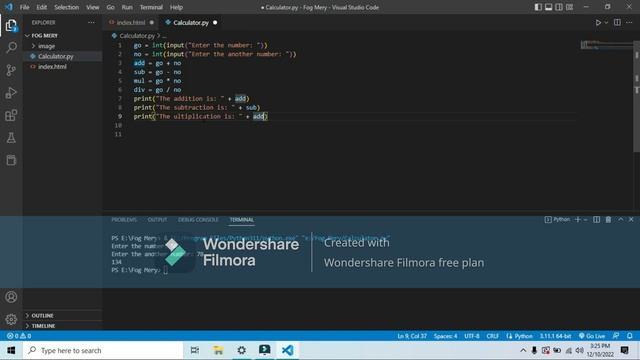Select Python terminal shell label

557,220
